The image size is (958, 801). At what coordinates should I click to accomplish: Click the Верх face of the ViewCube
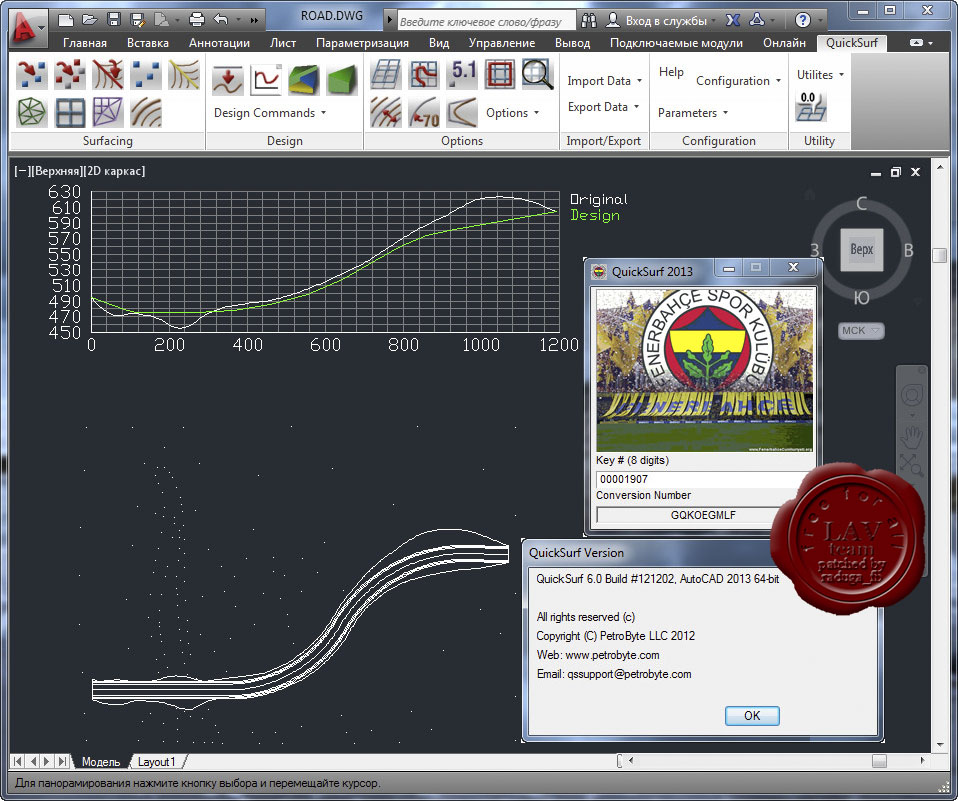tap(861, 249)
